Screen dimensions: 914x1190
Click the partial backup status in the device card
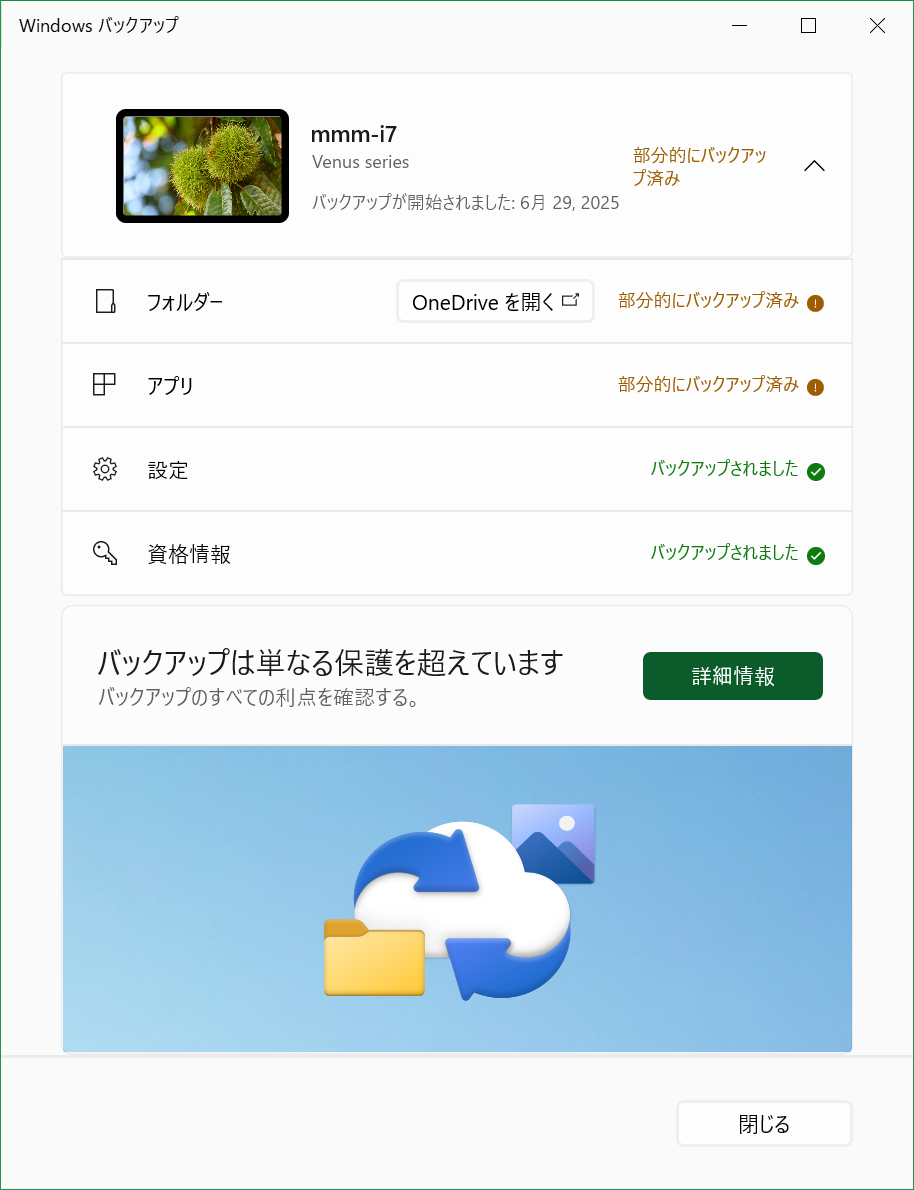(x=700, y=167)
